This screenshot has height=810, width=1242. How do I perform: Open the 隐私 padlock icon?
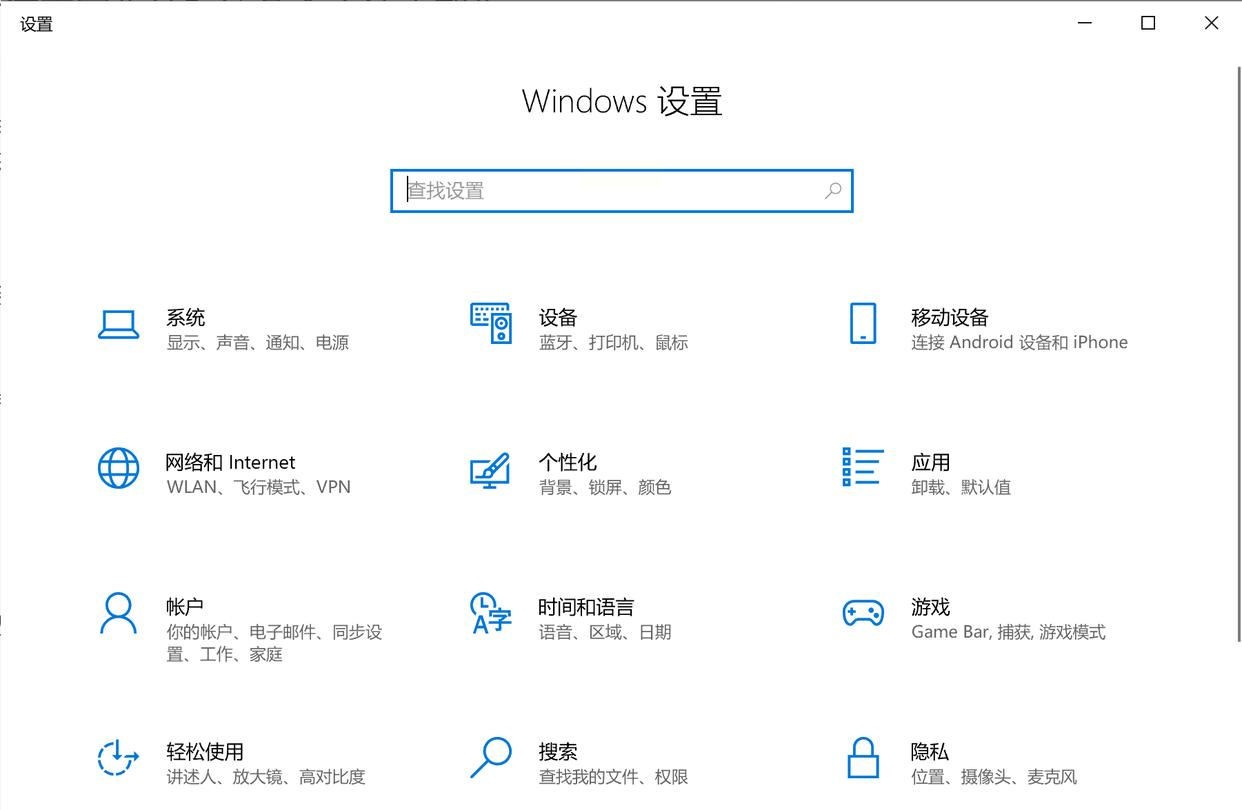pyautogui.click(x=862, y=758)
